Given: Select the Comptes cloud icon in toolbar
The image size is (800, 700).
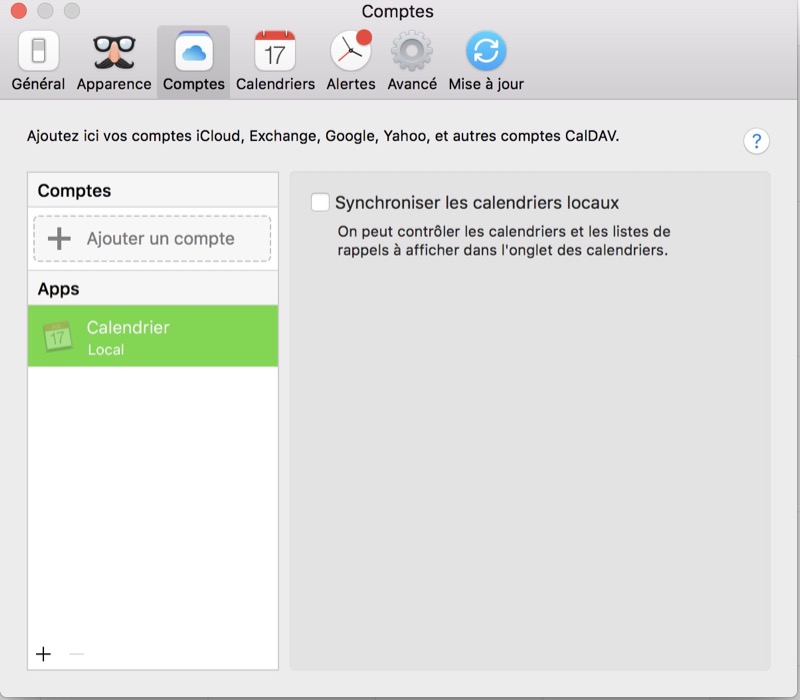Looking at the screenshot, I should point(193,52).
